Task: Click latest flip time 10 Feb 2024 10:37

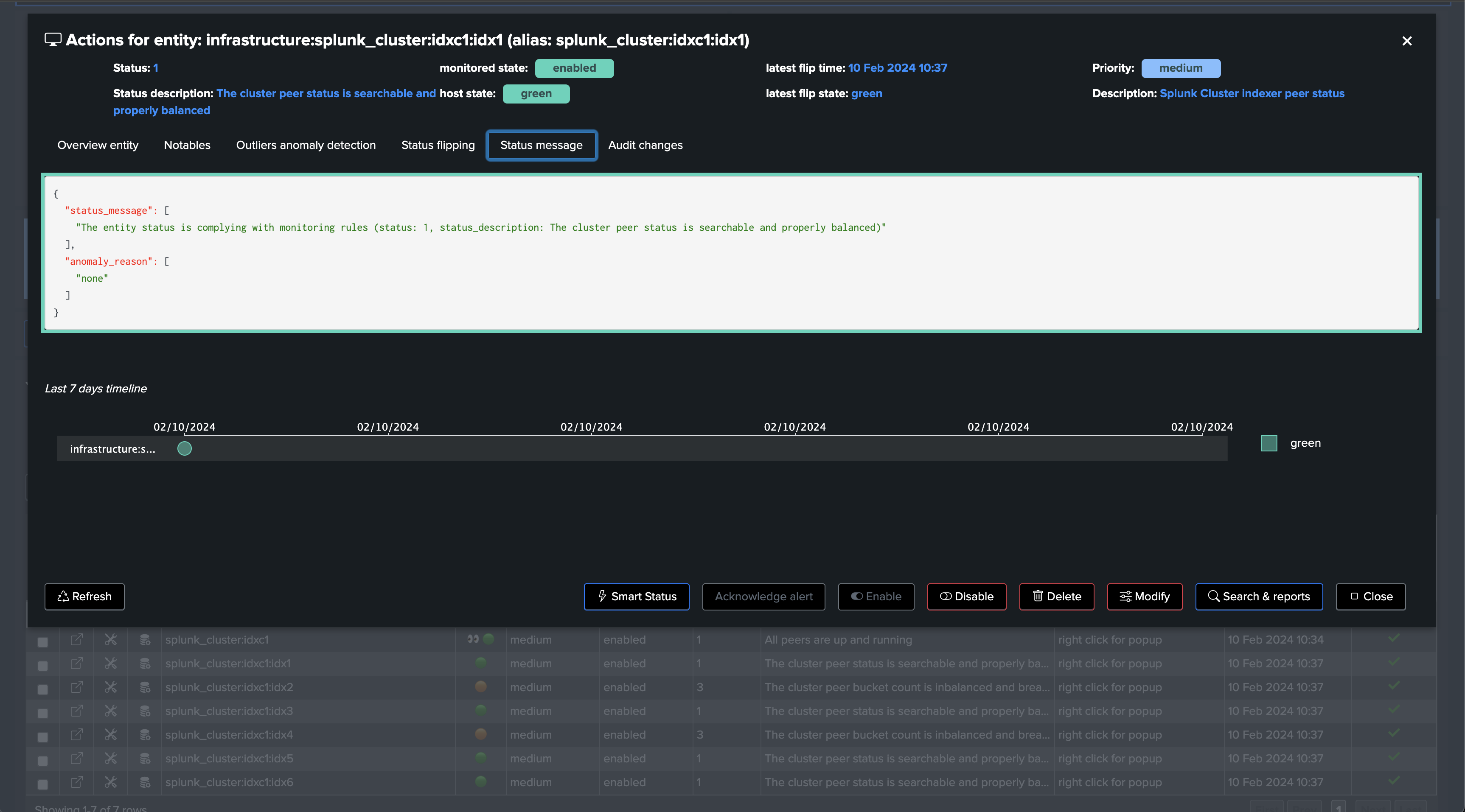Action: tap(898, 68)
